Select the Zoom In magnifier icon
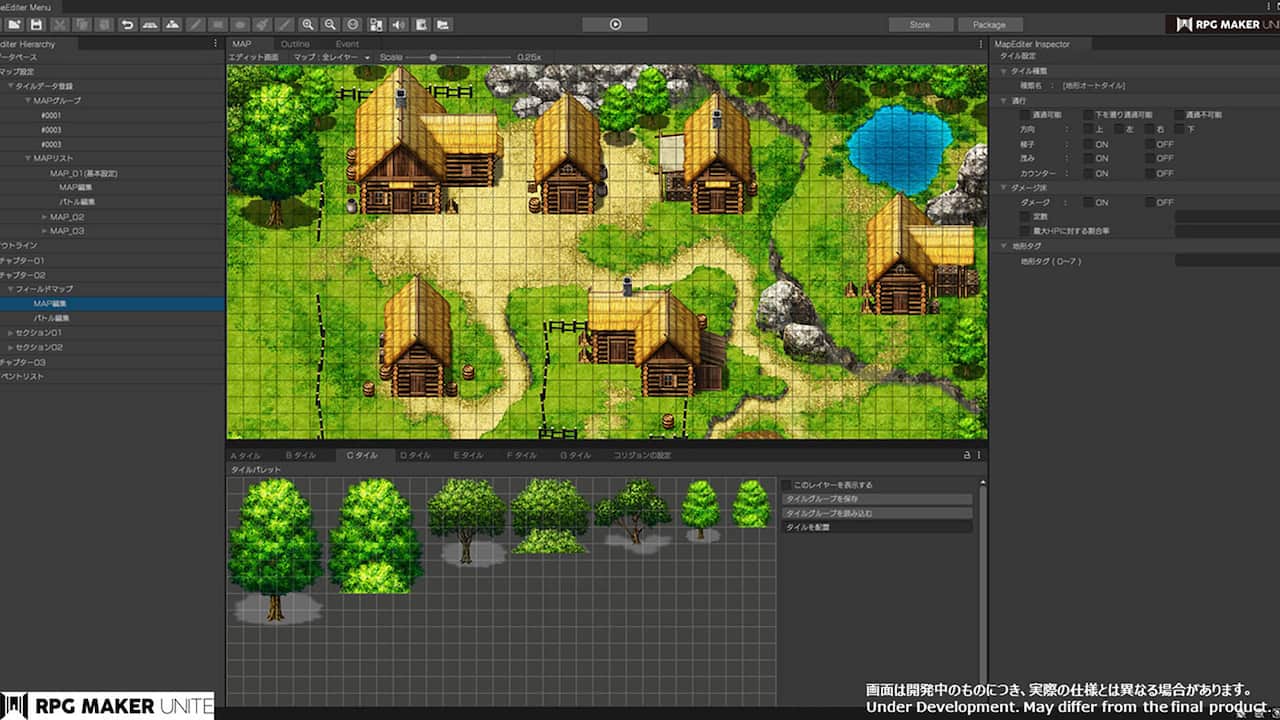Viewport: 1280px width, 720px height. [x=307, y=25]
